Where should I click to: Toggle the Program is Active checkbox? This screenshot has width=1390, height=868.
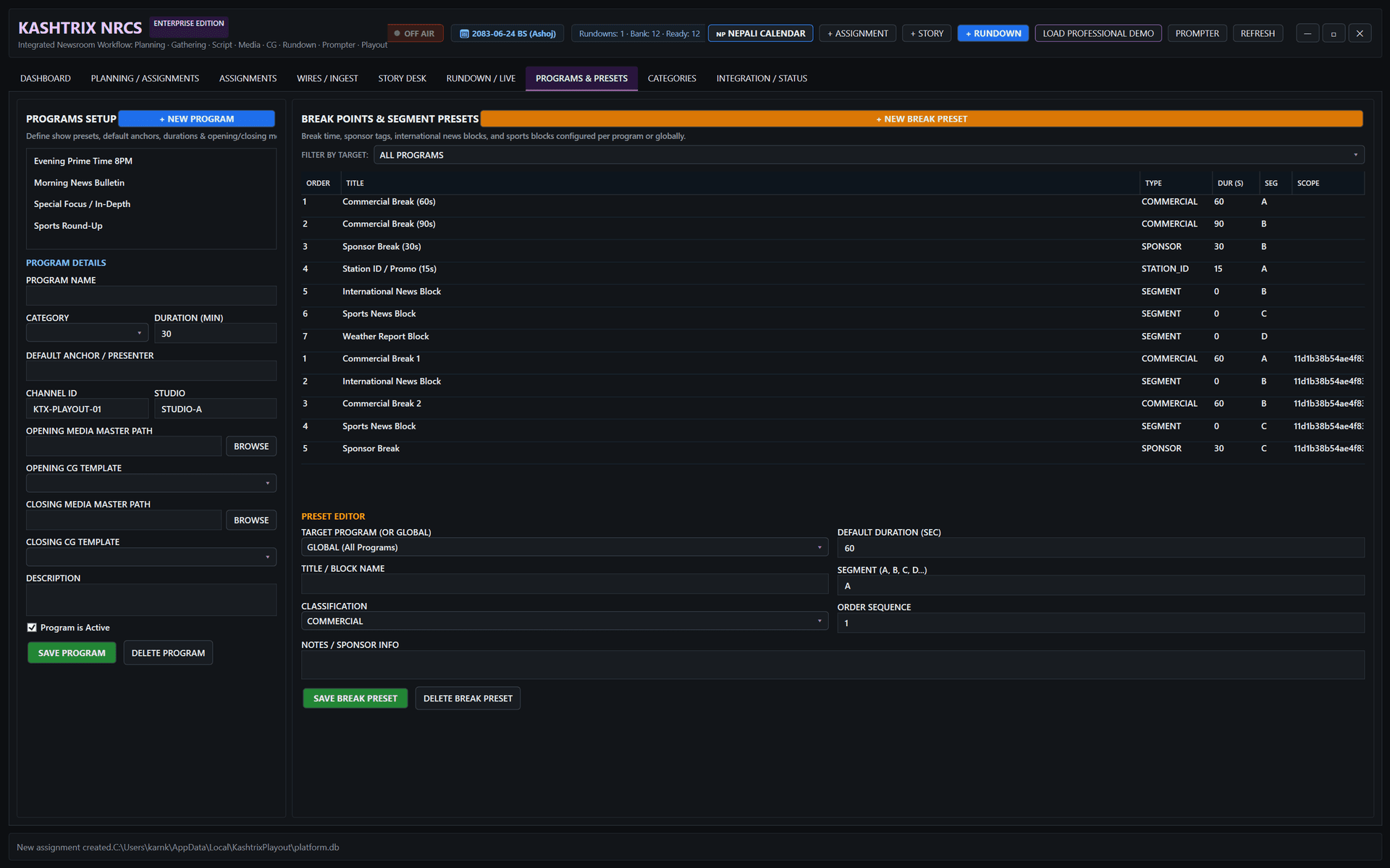point(32,628)
